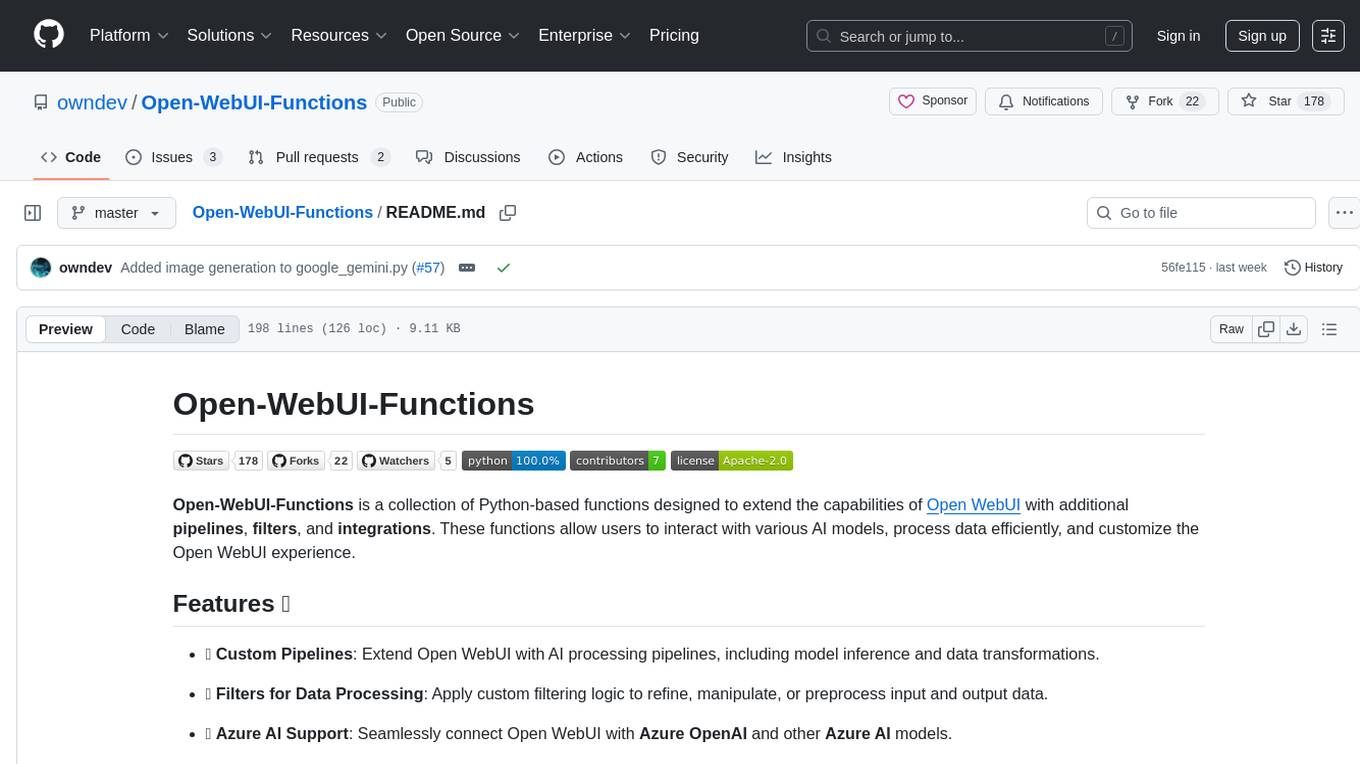Screen dimensions: 1360x764
Task: Expand commit message details ellipsis
Action: (466, 268)
